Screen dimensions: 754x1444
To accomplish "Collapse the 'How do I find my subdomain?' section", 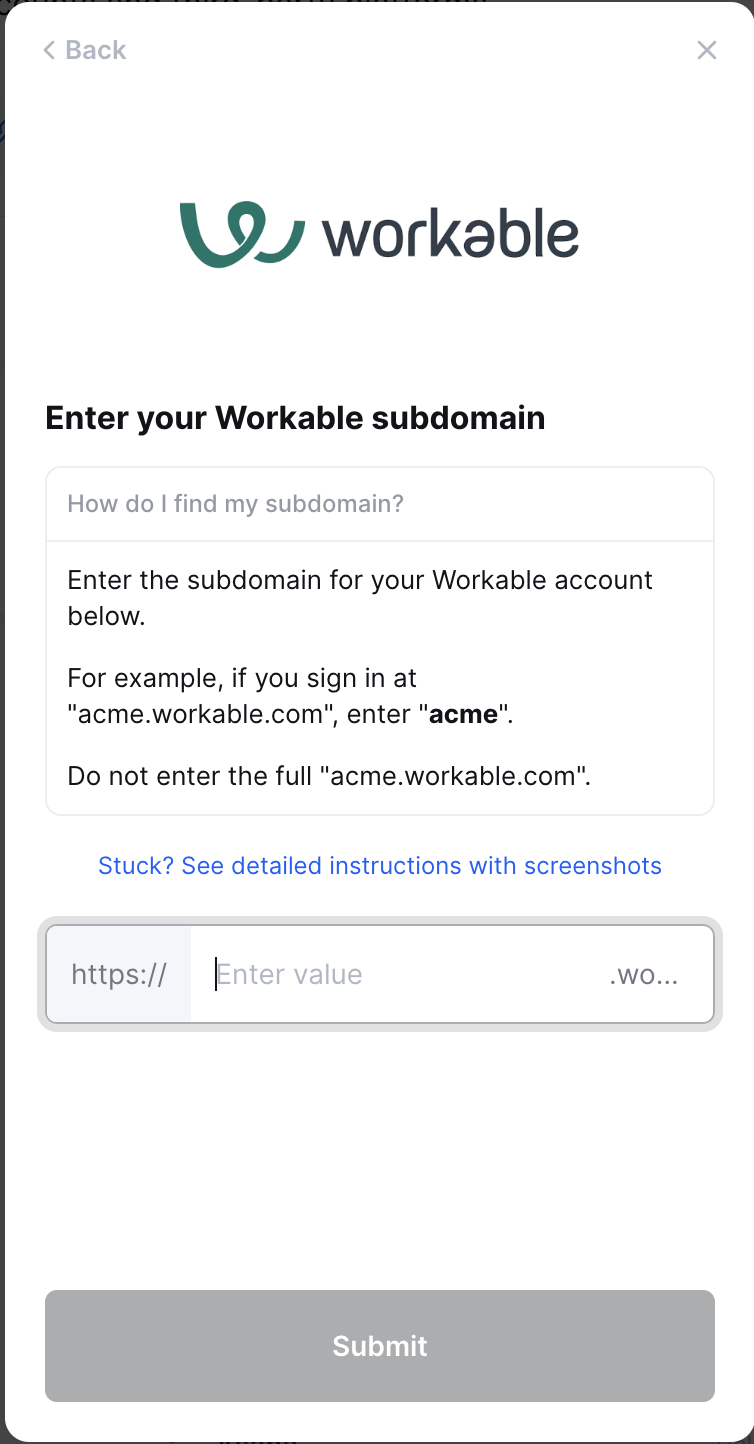I will pyautogui.click(x=380, y=504).
